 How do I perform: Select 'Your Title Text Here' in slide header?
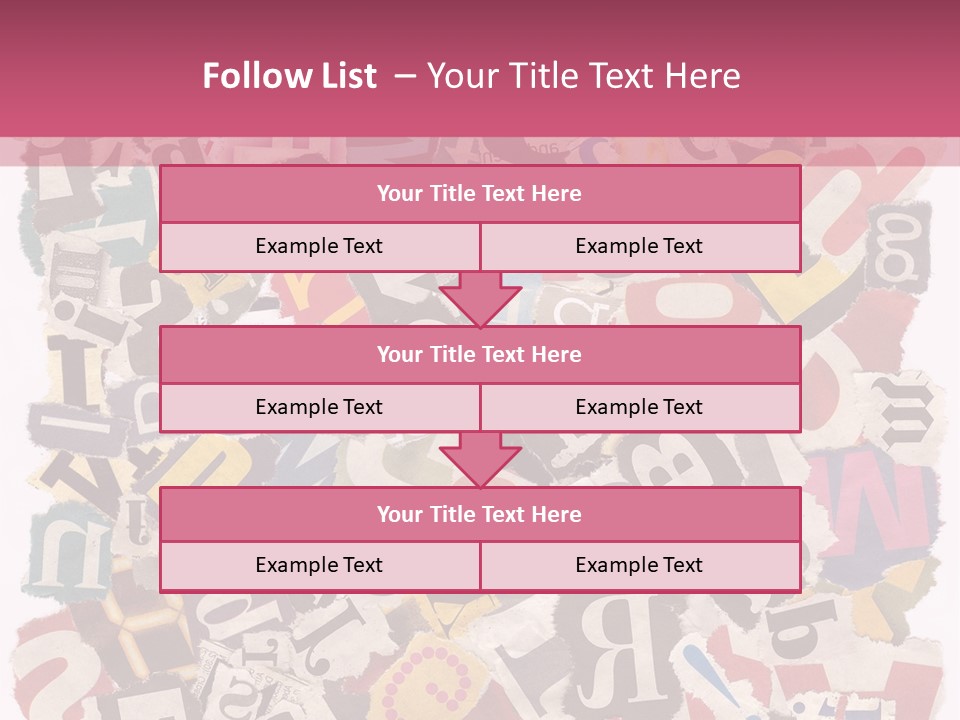coord(583,76)
